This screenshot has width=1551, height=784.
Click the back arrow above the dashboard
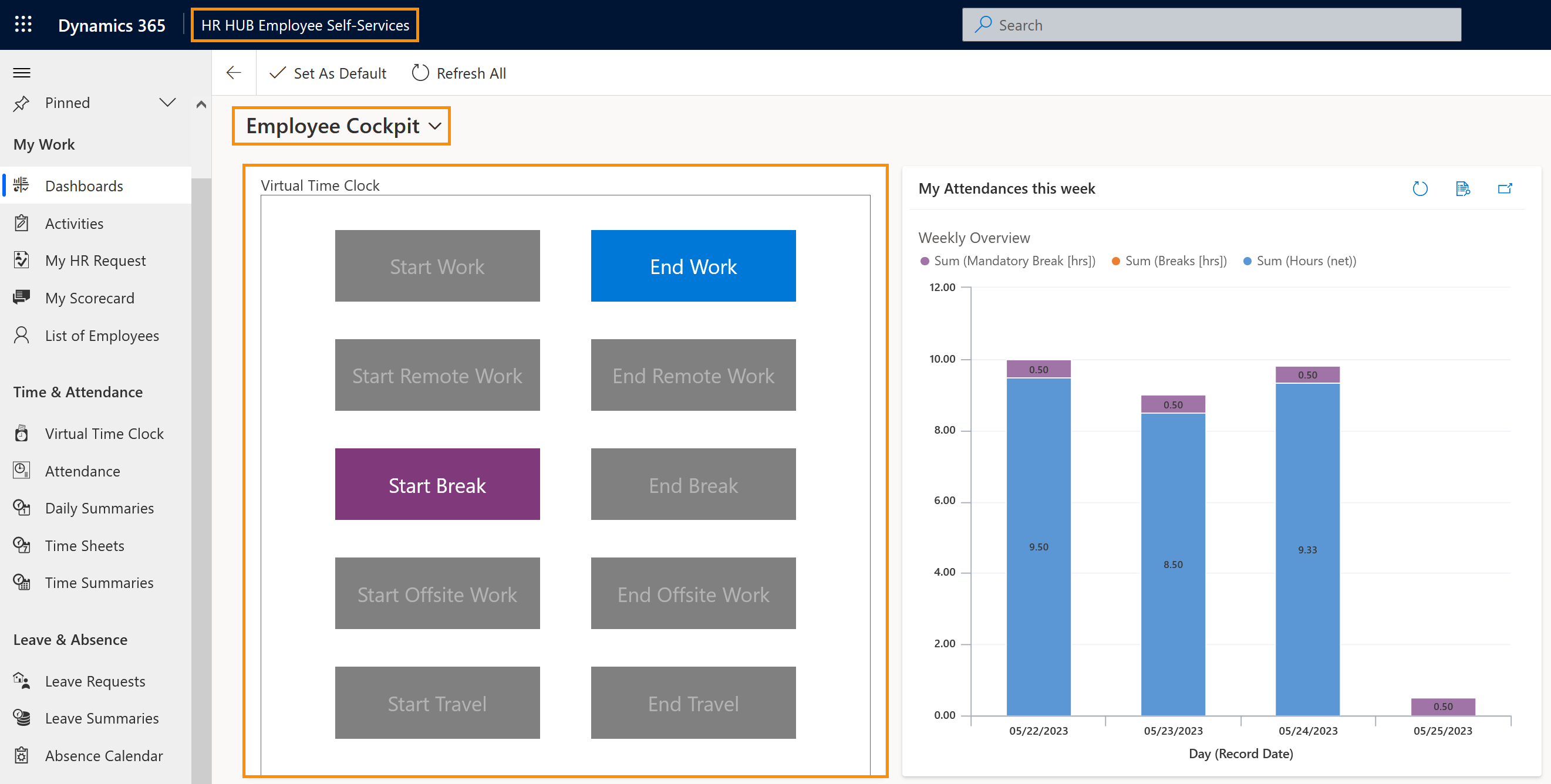pyautogui.click(x=234, y=72)
